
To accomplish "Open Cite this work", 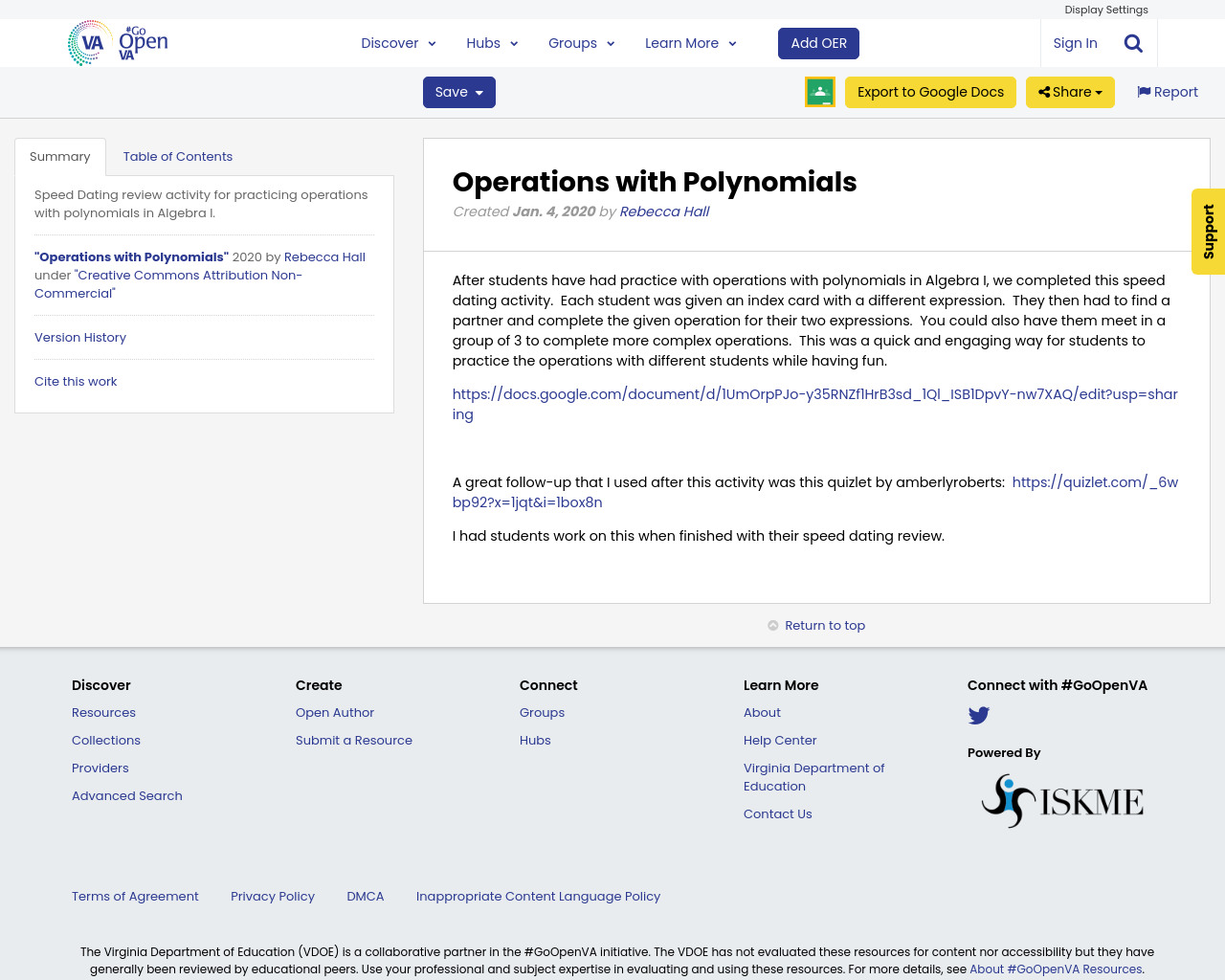I will (x=76, y=381).
